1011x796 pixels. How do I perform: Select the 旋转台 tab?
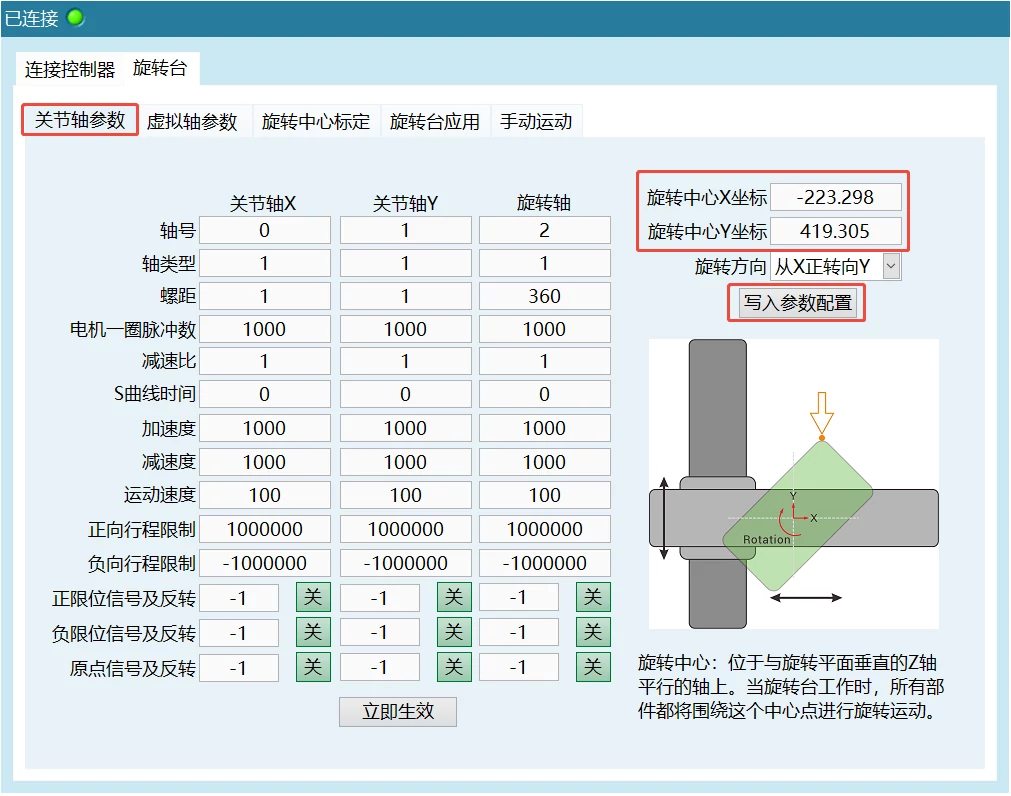click(160, 68)
